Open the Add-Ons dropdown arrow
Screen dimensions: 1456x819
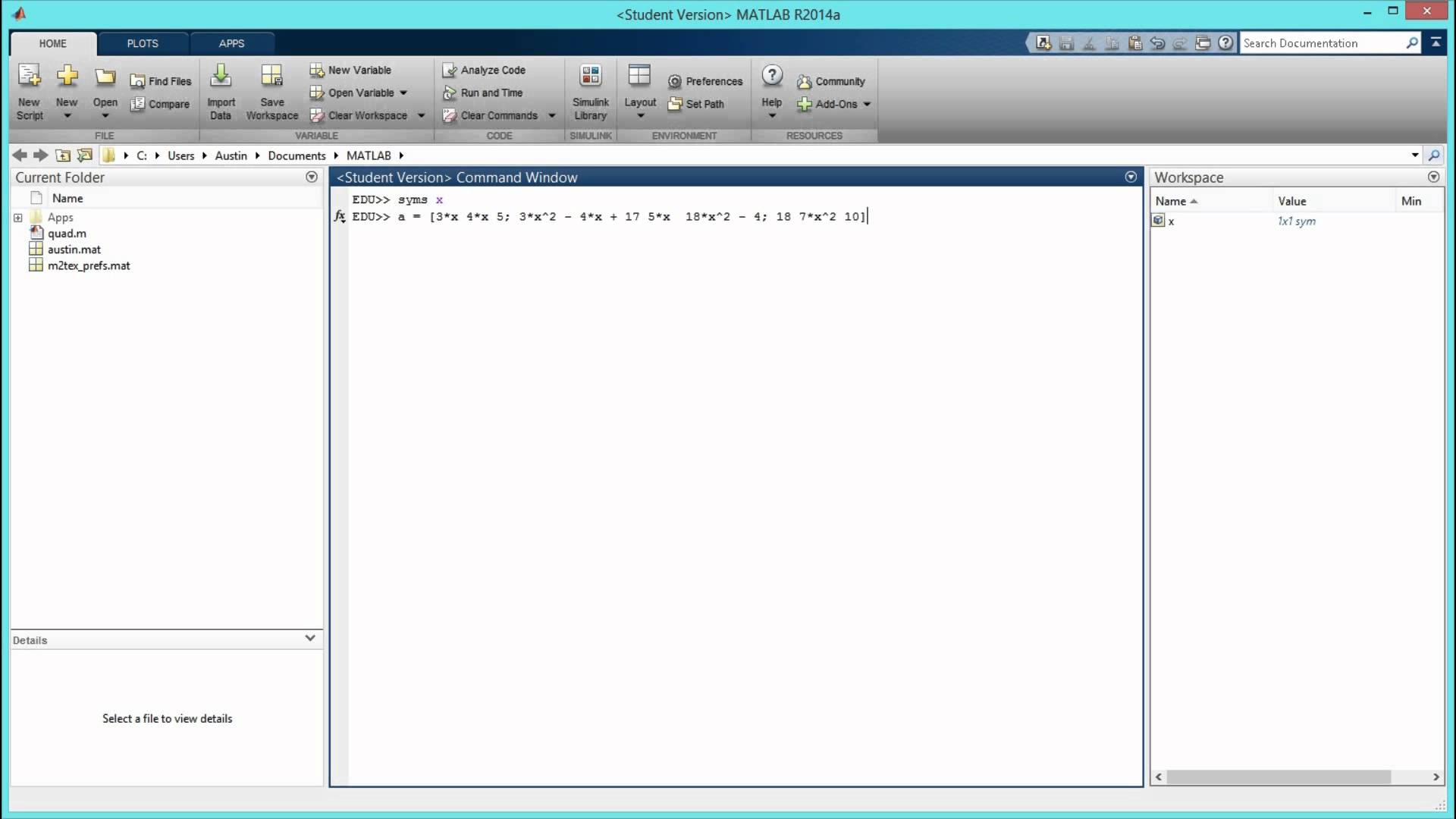[867, 104]
